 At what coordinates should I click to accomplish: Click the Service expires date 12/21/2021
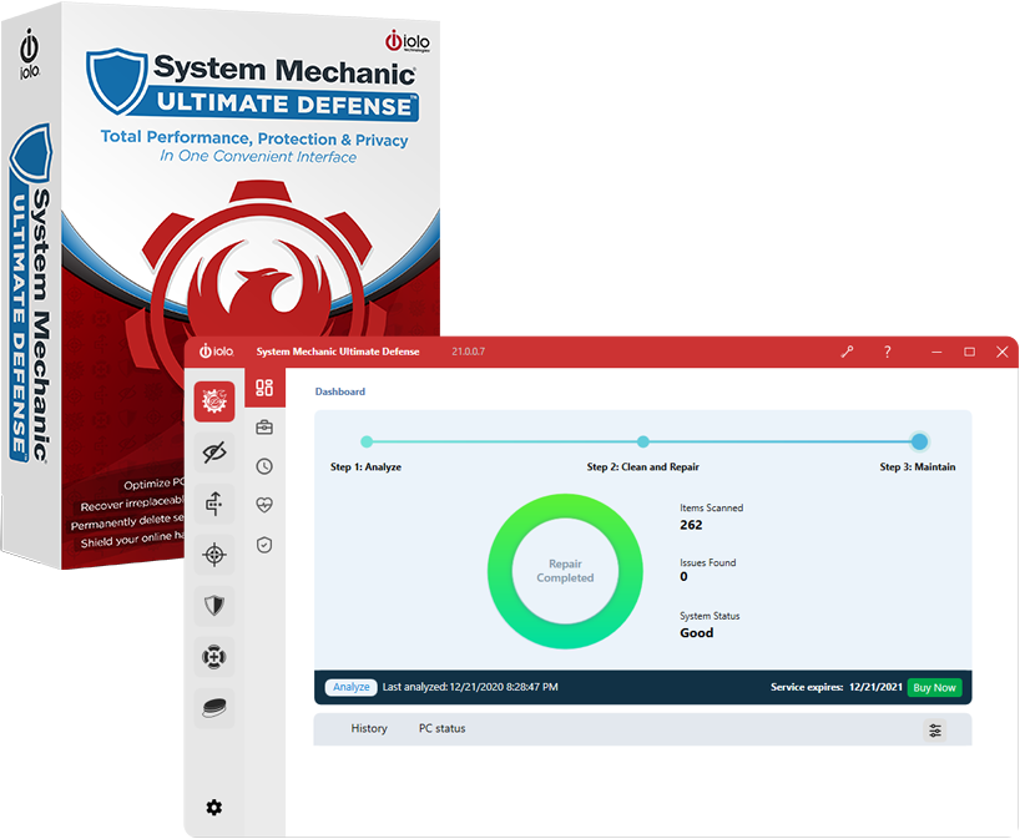[x=876, y=687]
